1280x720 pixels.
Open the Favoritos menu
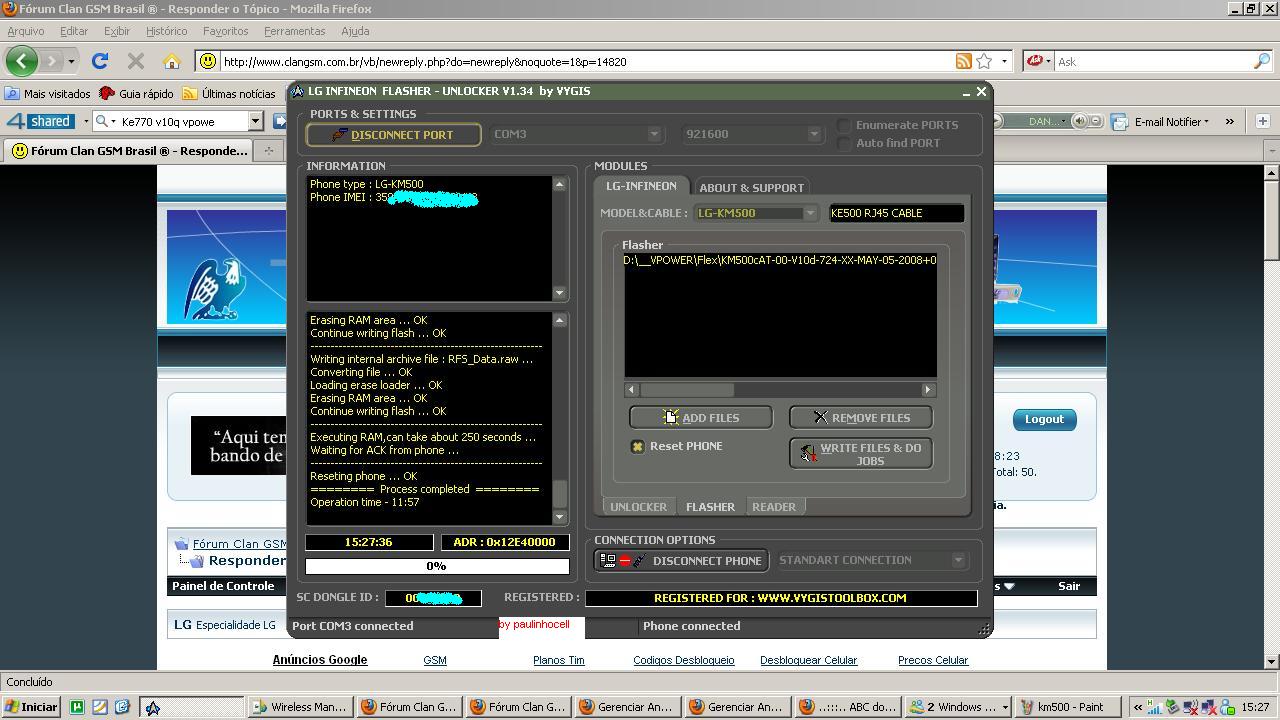[225, 31]
